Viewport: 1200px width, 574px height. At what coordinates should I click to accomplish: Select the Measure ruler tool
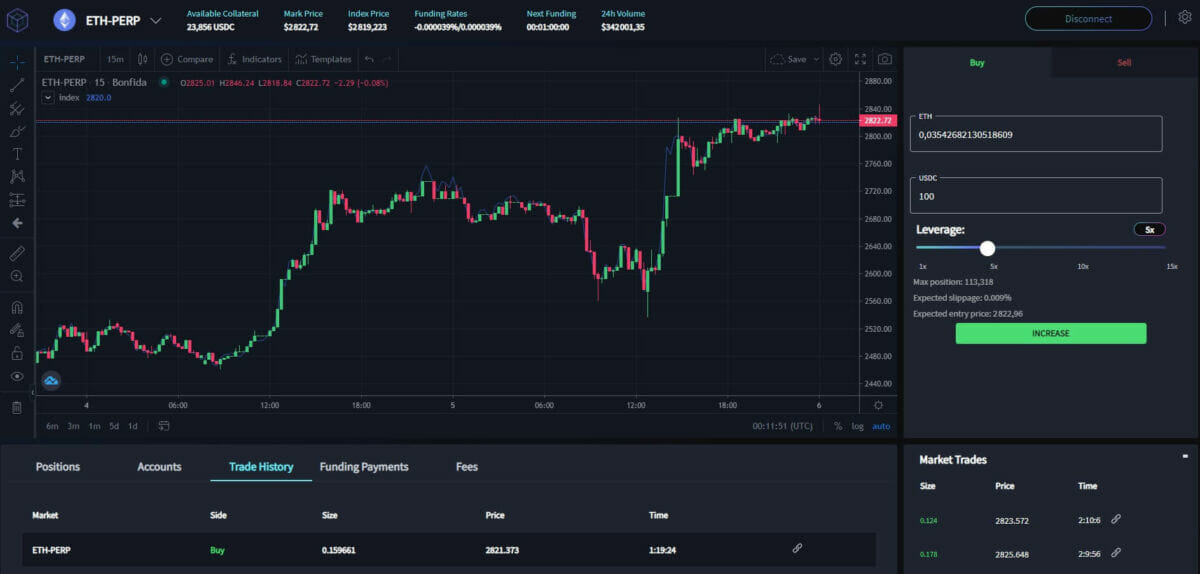(x=17, y=253)
